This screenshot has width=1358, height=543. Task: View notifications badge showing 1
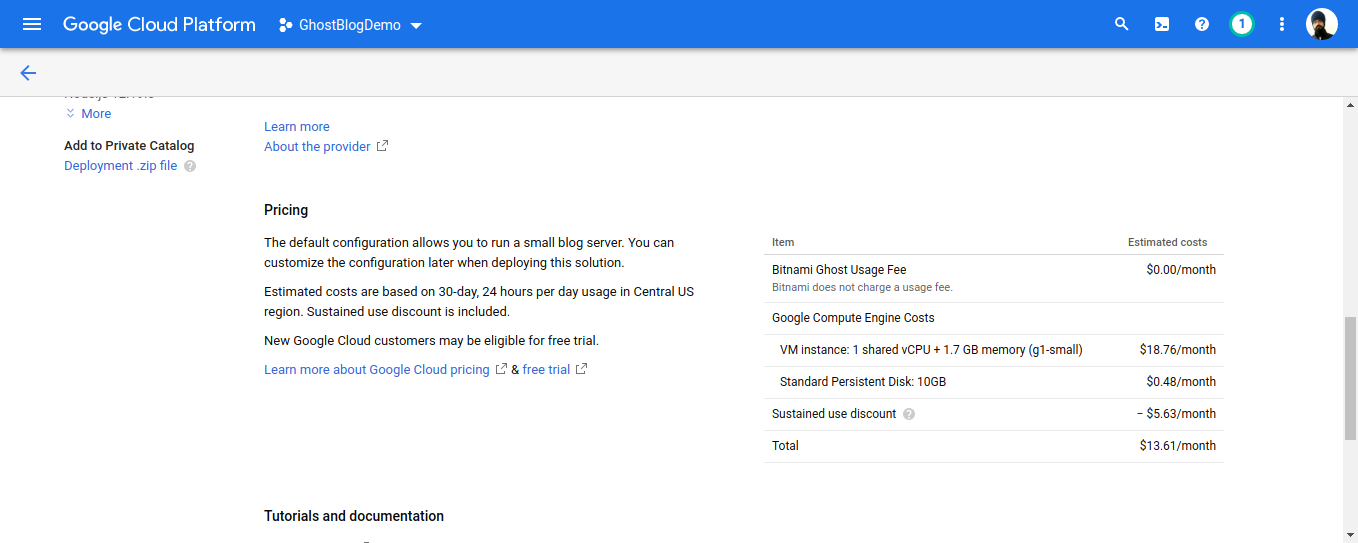point(1241,24)
